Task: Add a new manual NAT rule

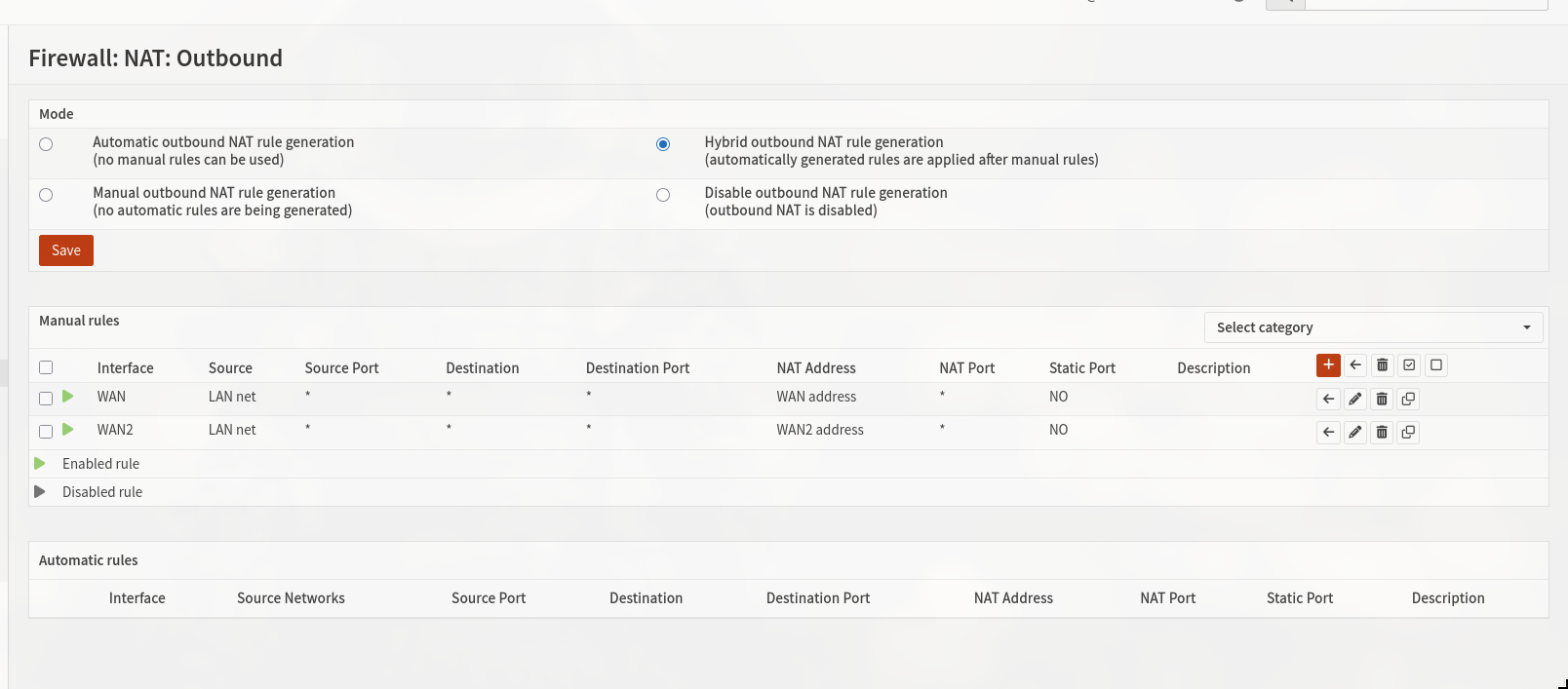Action: click(1328, 365)
